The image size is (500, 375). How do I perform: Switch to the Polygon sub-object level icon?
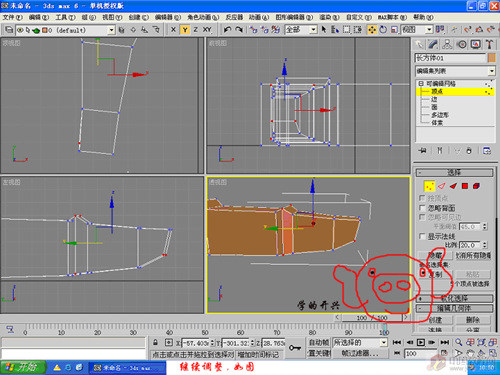[x=465, y=186]
